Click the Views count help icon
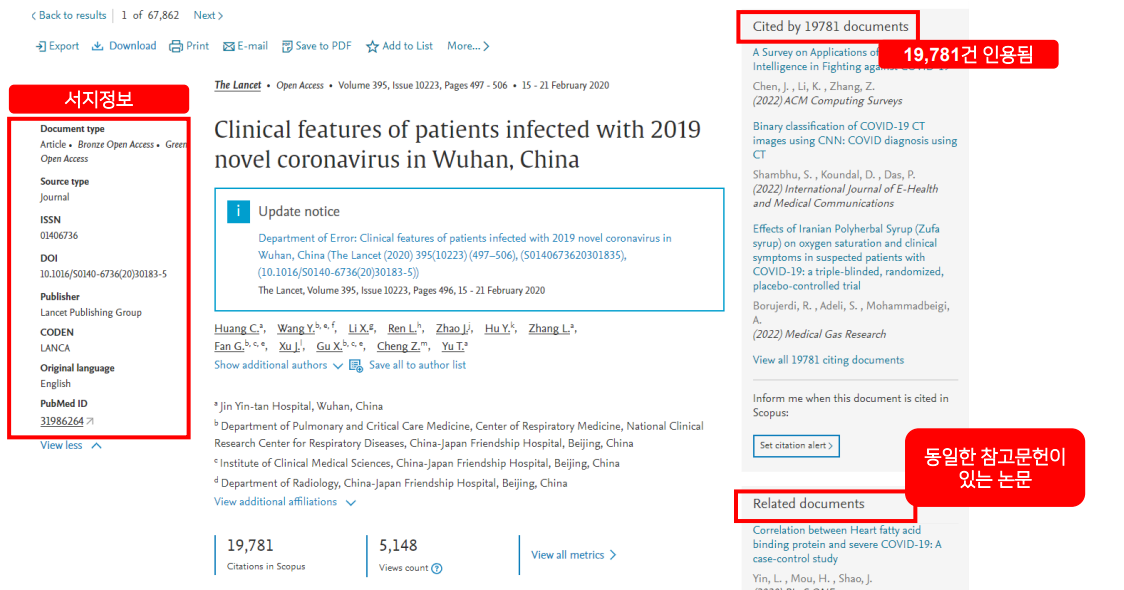 tap(437, 568)
